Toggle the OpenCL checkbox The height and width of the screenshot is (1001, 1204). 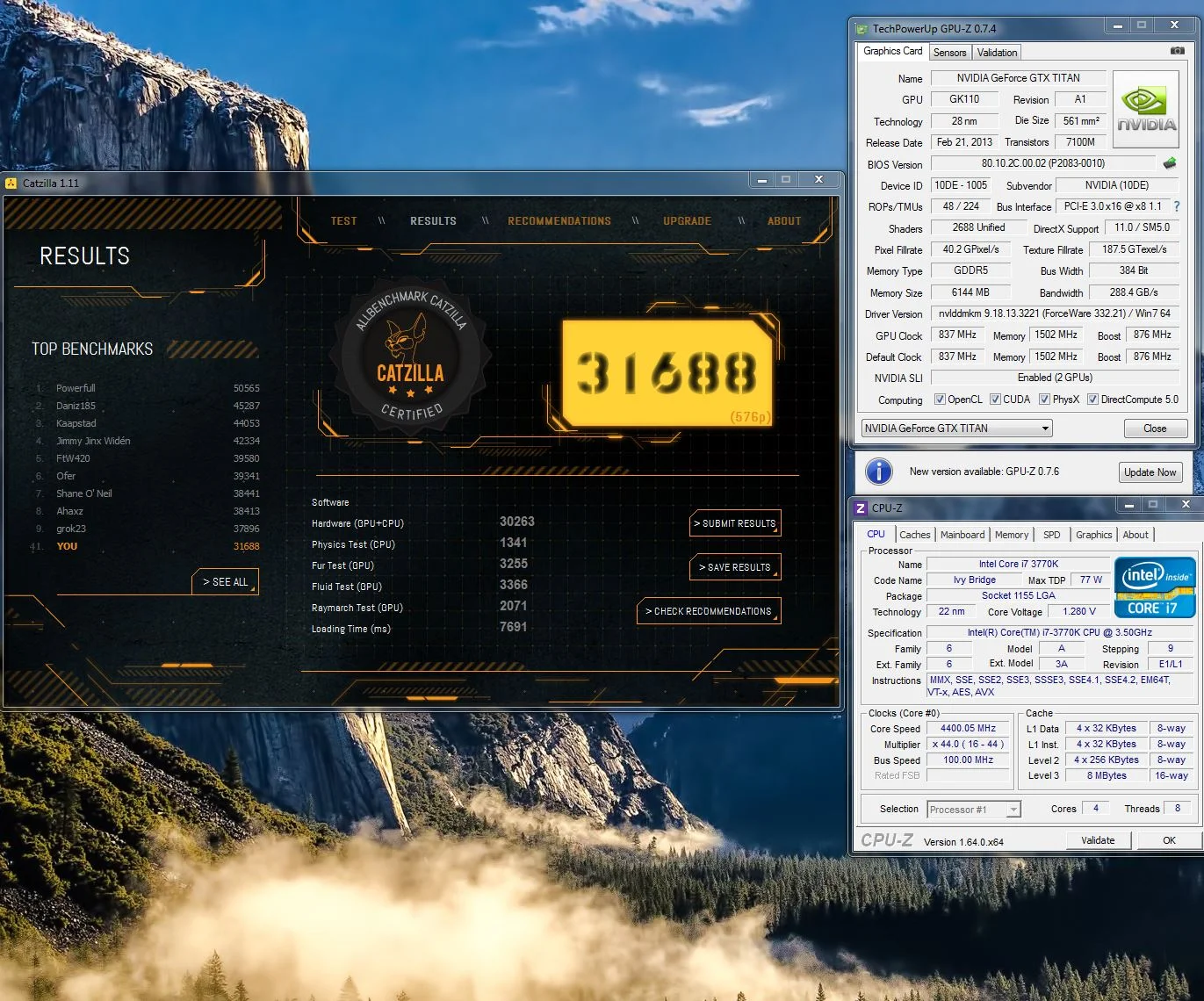[x=940, y=400]
